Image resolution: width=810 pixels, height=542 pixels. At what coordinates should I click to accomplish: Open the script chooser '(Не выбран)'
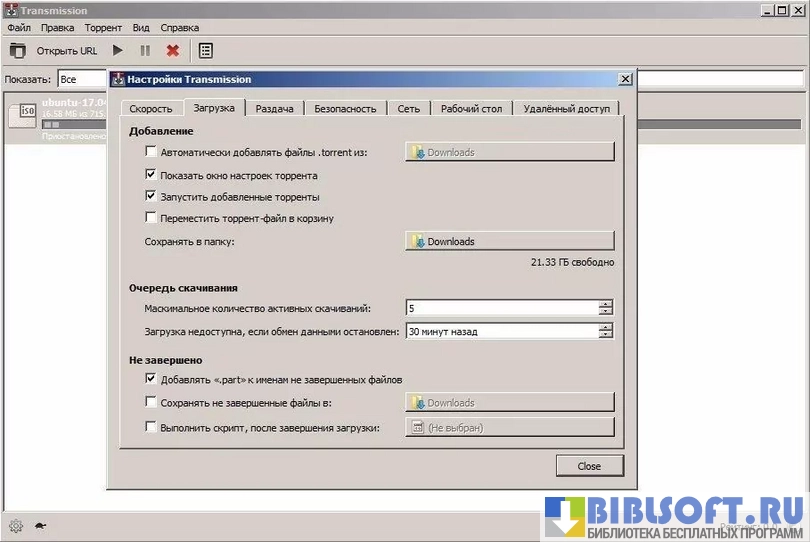[509, 427]
